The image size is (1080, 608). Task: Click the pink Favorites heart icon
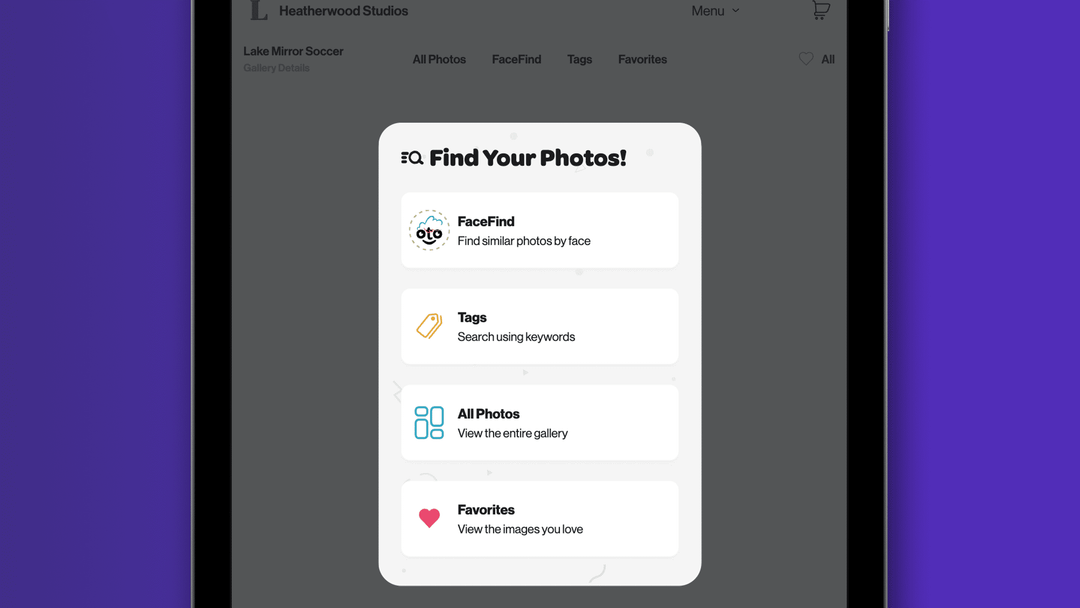428,518
